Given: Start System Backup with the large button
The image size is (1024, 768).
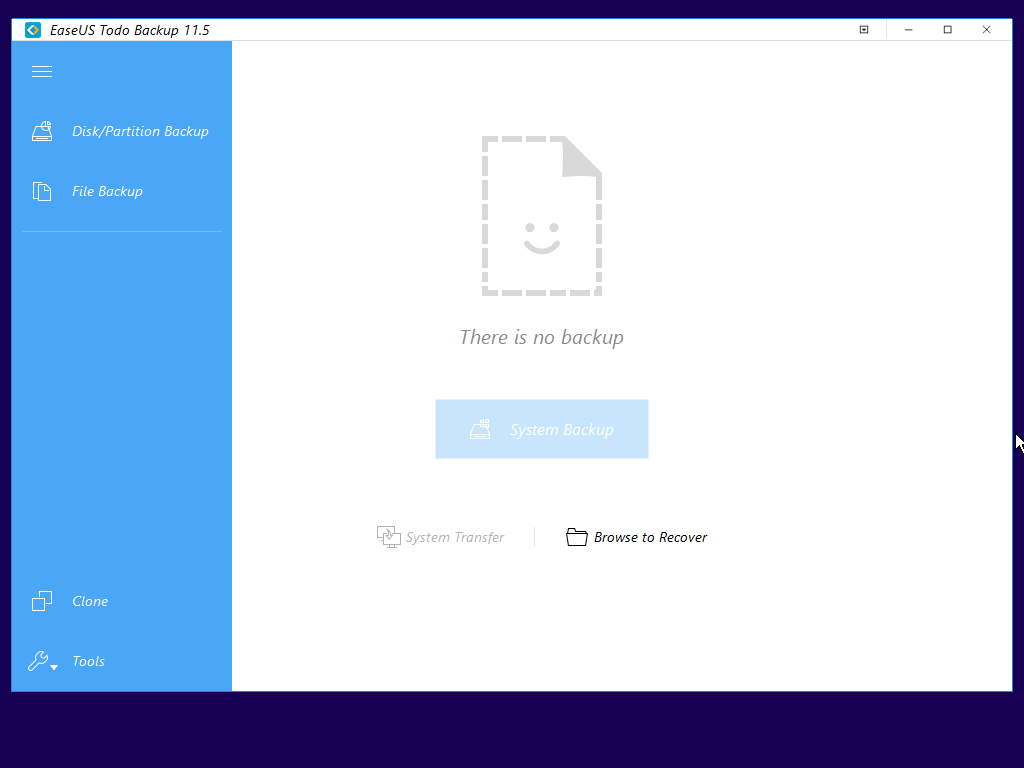Looking at the screenshot, I should (x=542, y=429).
